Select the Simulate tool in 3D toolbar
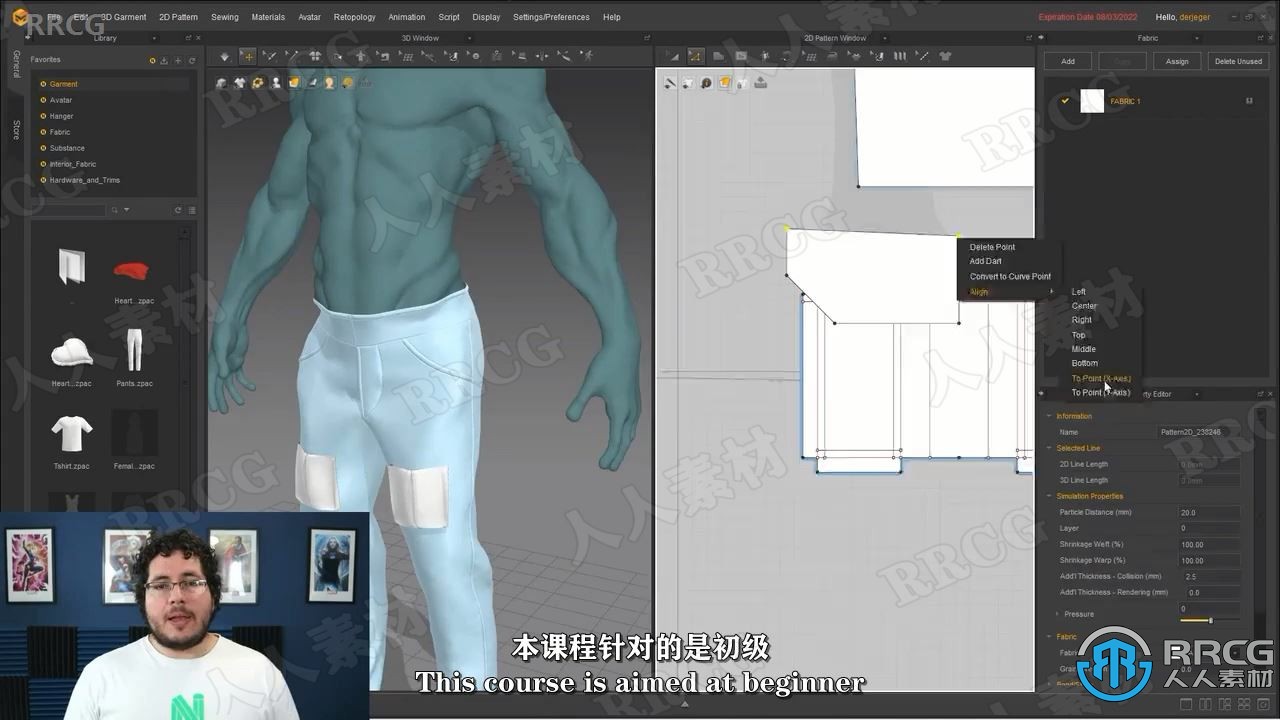Image resolution: width=1280 pixels, height=720 pixels. 224,57
